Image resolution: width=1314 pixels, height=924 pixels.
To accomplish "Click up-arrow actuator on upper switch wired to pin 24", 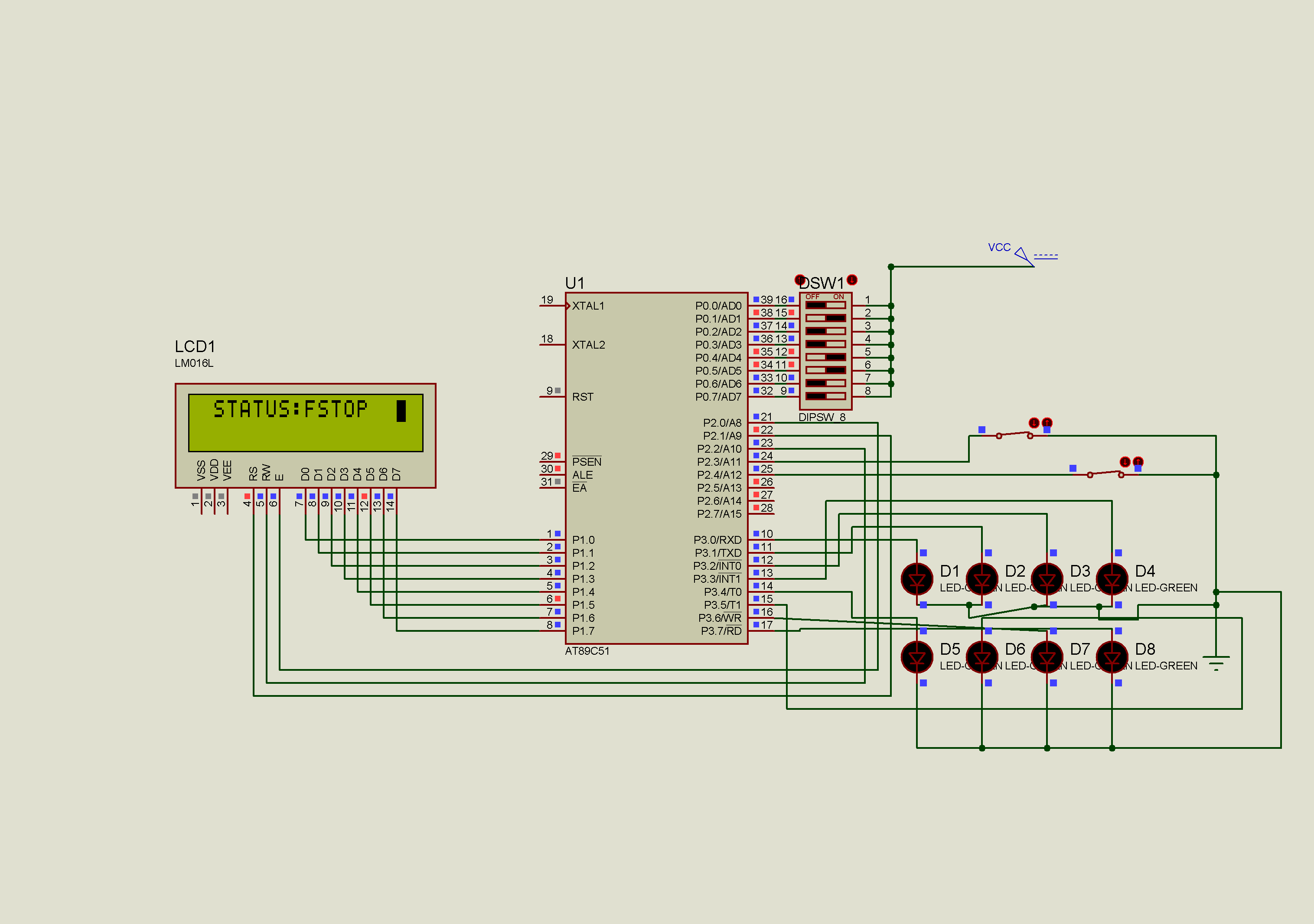I will pyautogui.click(x=1047, y=423).
